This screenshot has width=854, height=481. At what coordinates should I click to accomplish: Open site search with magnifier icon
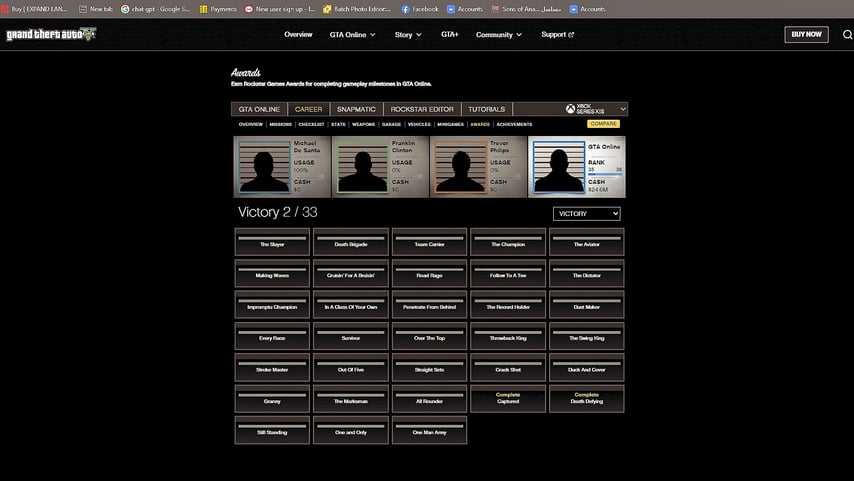click(x=847, y=34)
